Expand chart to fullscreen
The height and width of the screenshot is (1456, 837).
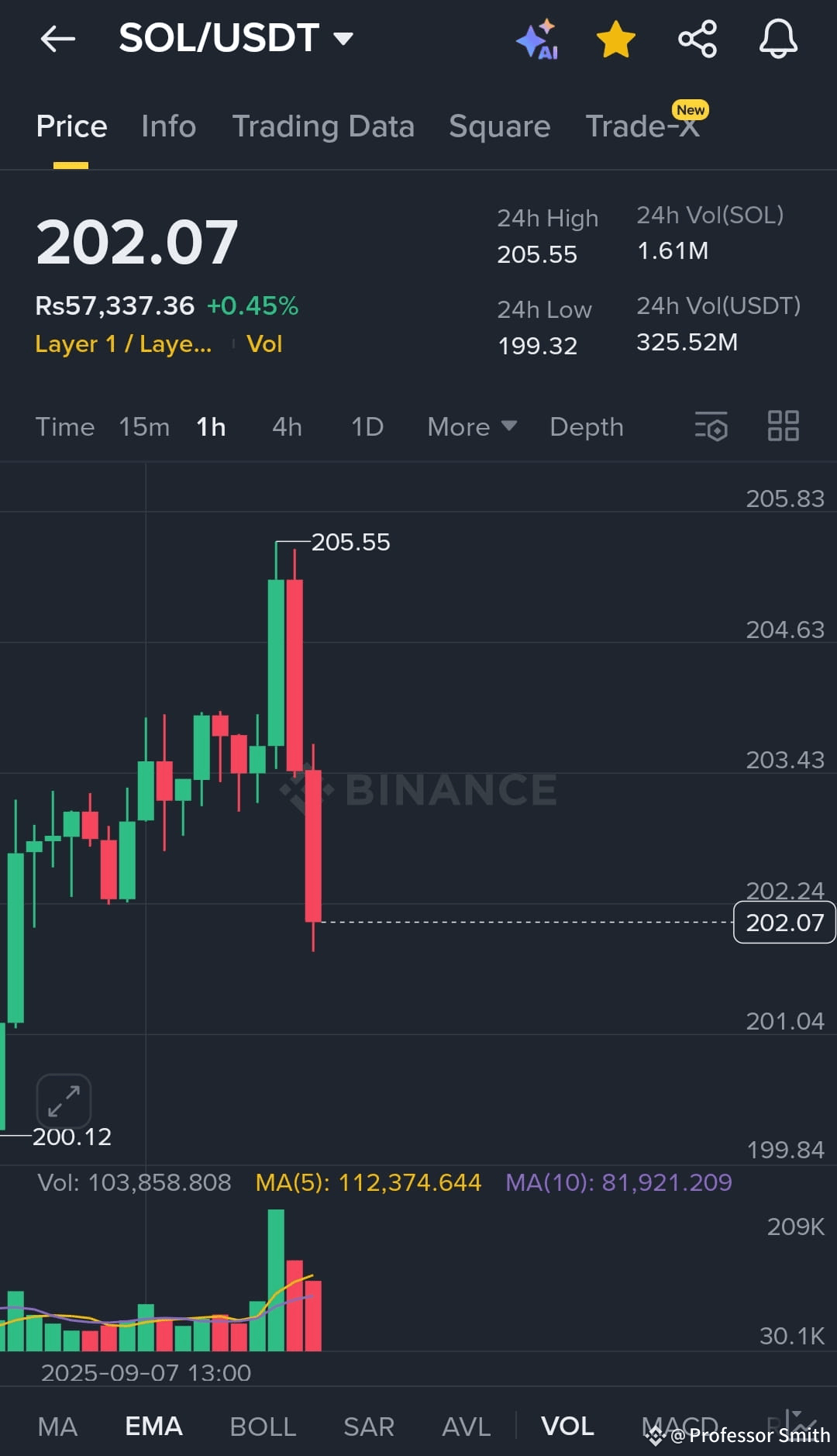[62, 1101]
